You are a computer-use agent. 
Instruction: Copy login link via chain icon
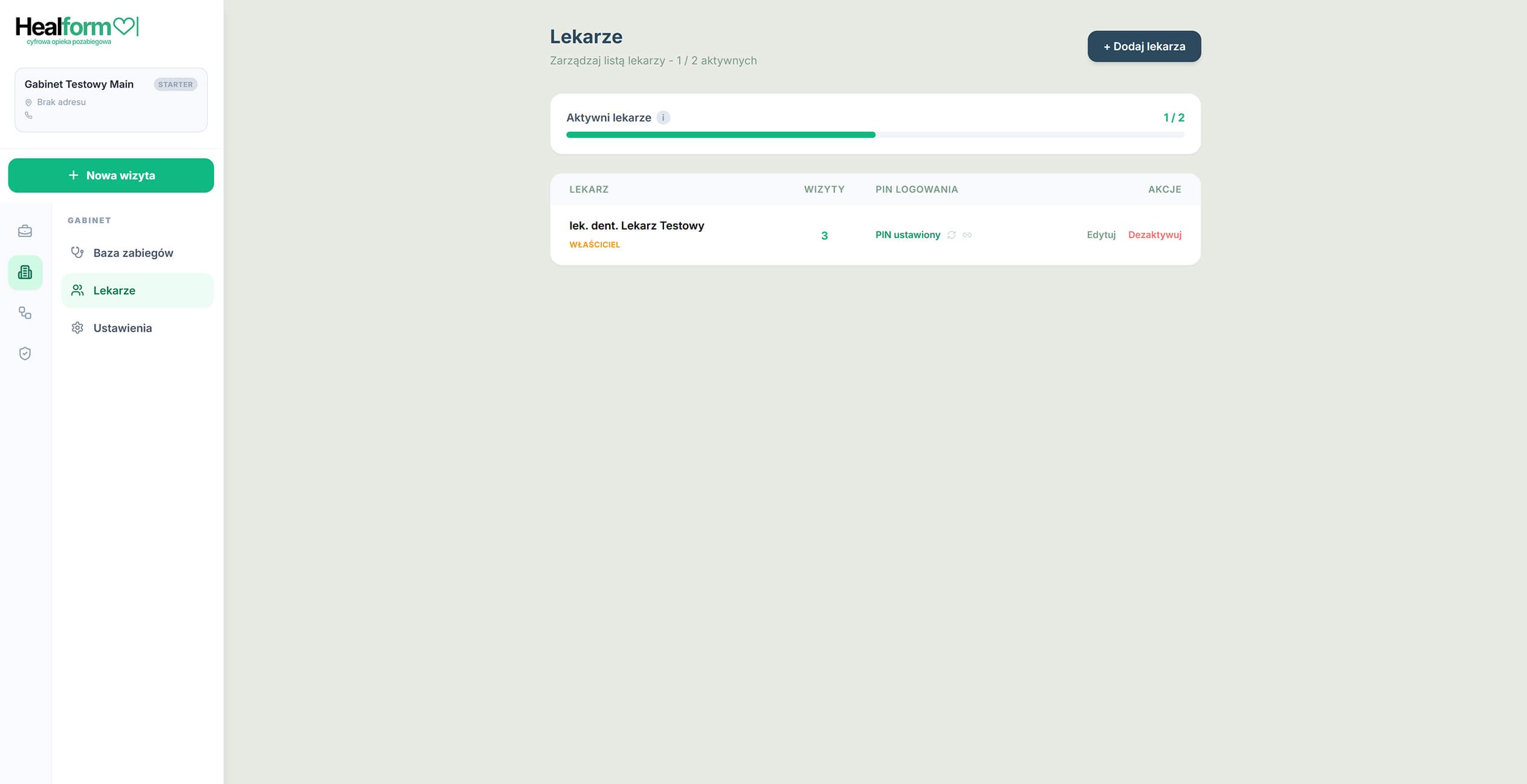(967, 235)
